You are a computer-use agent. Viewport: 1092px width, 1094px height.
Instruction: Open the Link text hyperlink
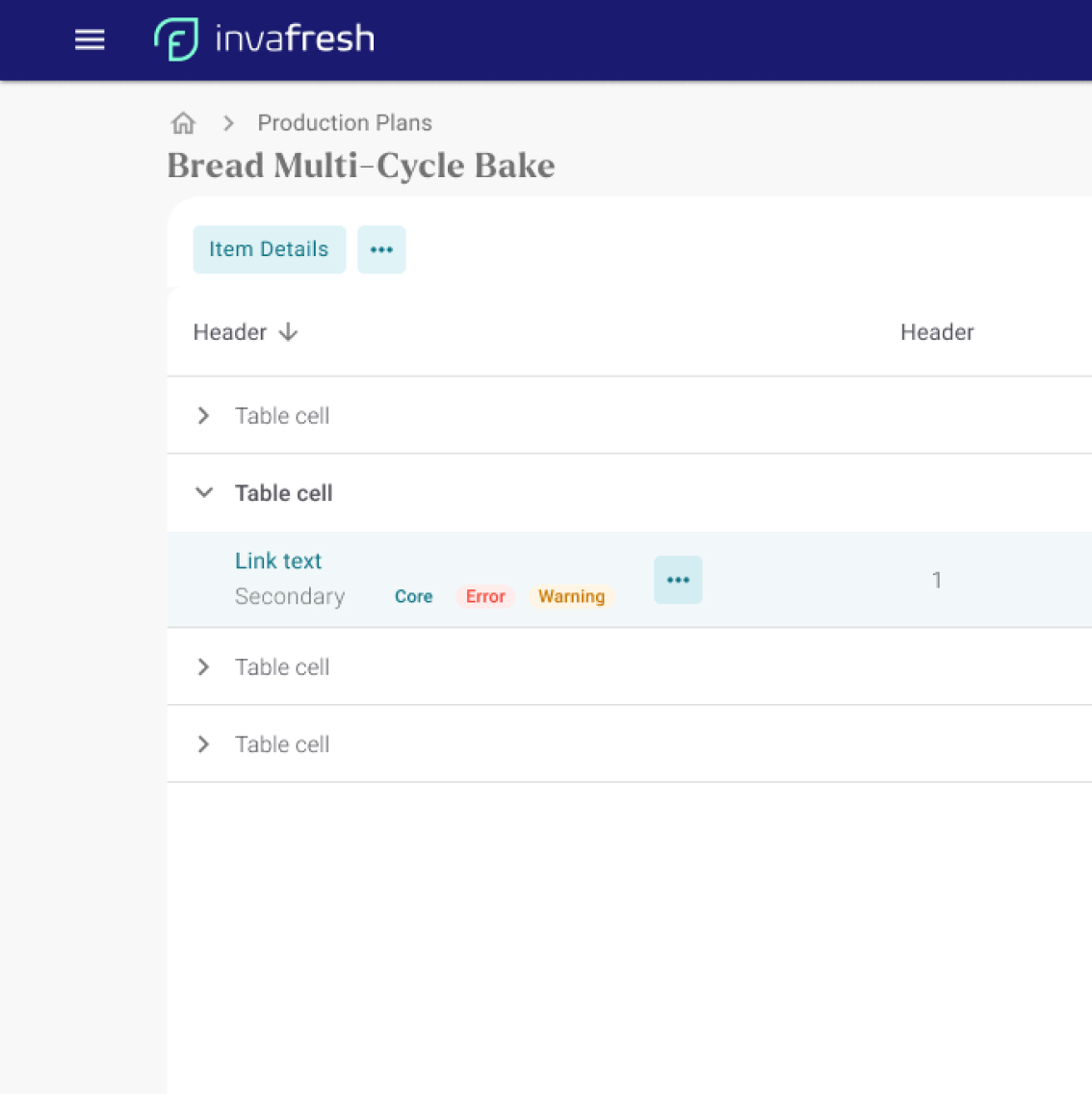click(278, 560)
